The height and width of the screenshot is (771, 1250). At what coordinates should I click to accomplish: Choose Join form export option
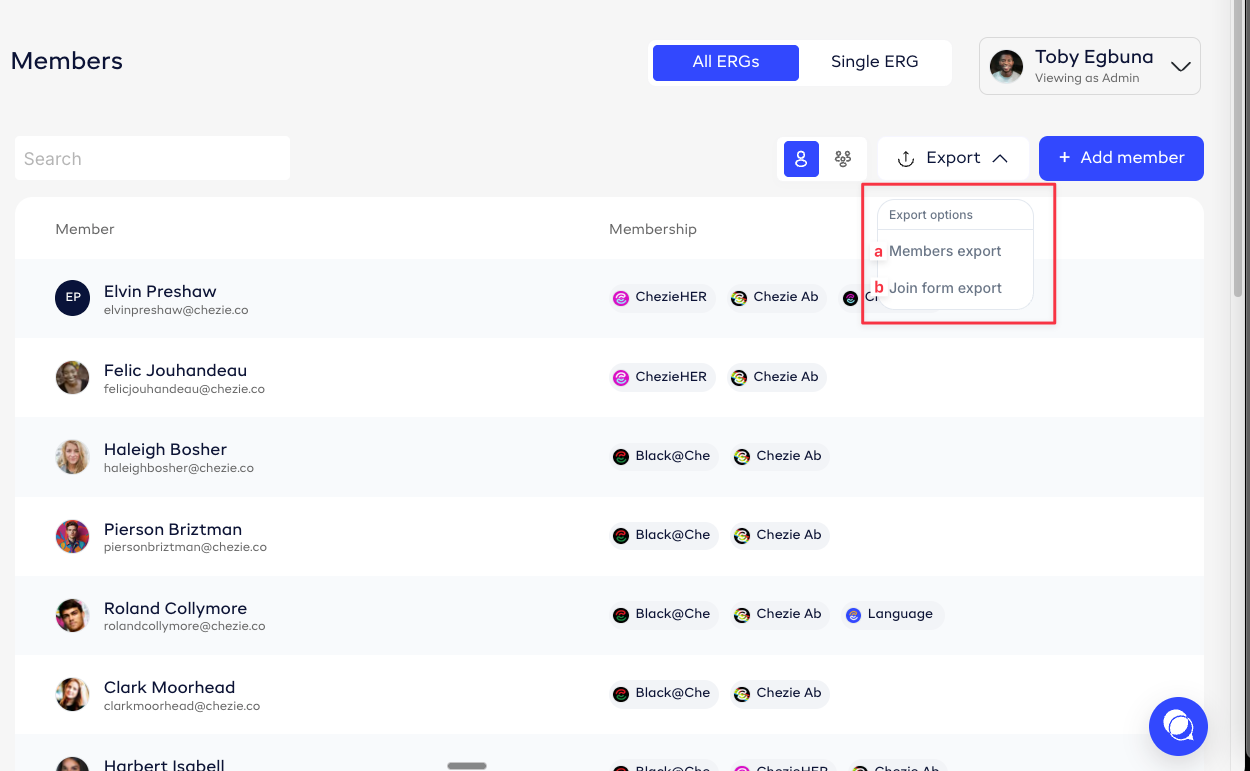[945, 288]
